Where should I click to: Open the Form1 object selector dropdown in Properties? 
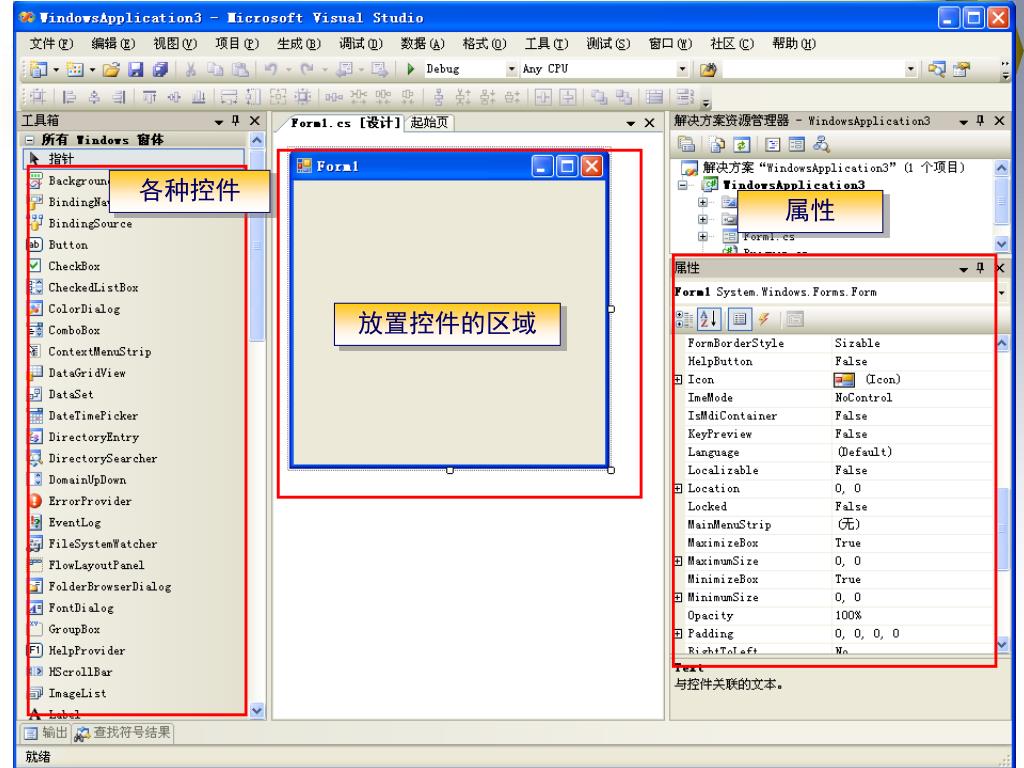pos(1001,293)
